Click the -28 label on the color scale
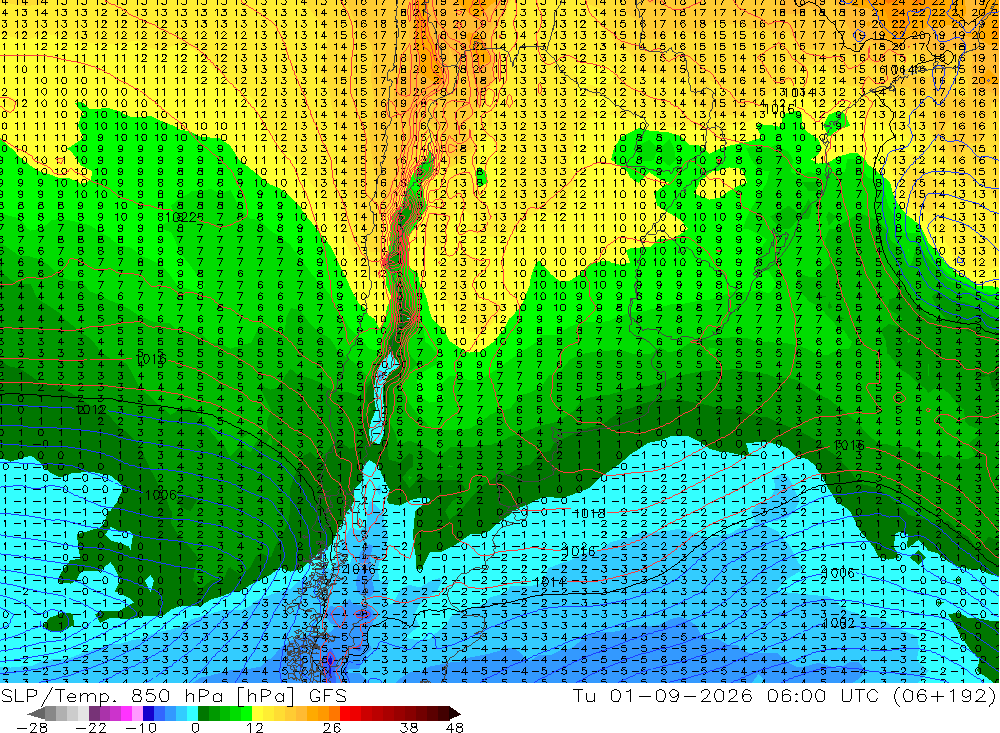Viewport: 1000px width, 733px height. pos(32,727)
